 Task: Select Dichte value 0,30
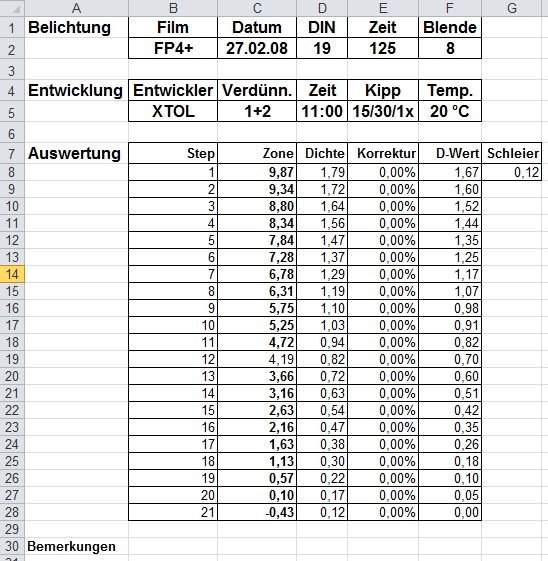[x=322, y=461]
